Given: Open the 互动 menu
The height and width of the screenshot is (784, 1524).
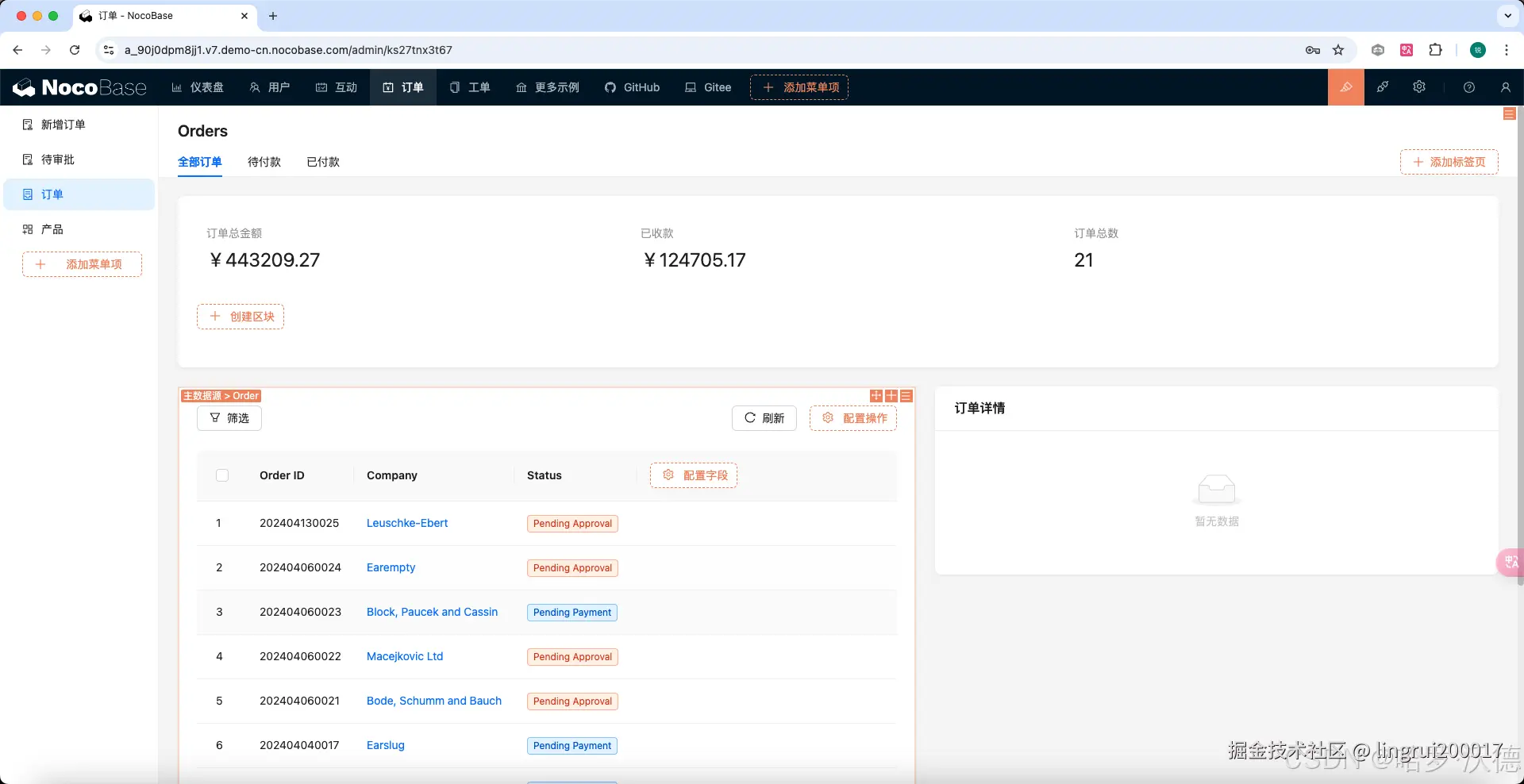Looking at the screenshot, I should pyautogui.click(x=337, y=87).
